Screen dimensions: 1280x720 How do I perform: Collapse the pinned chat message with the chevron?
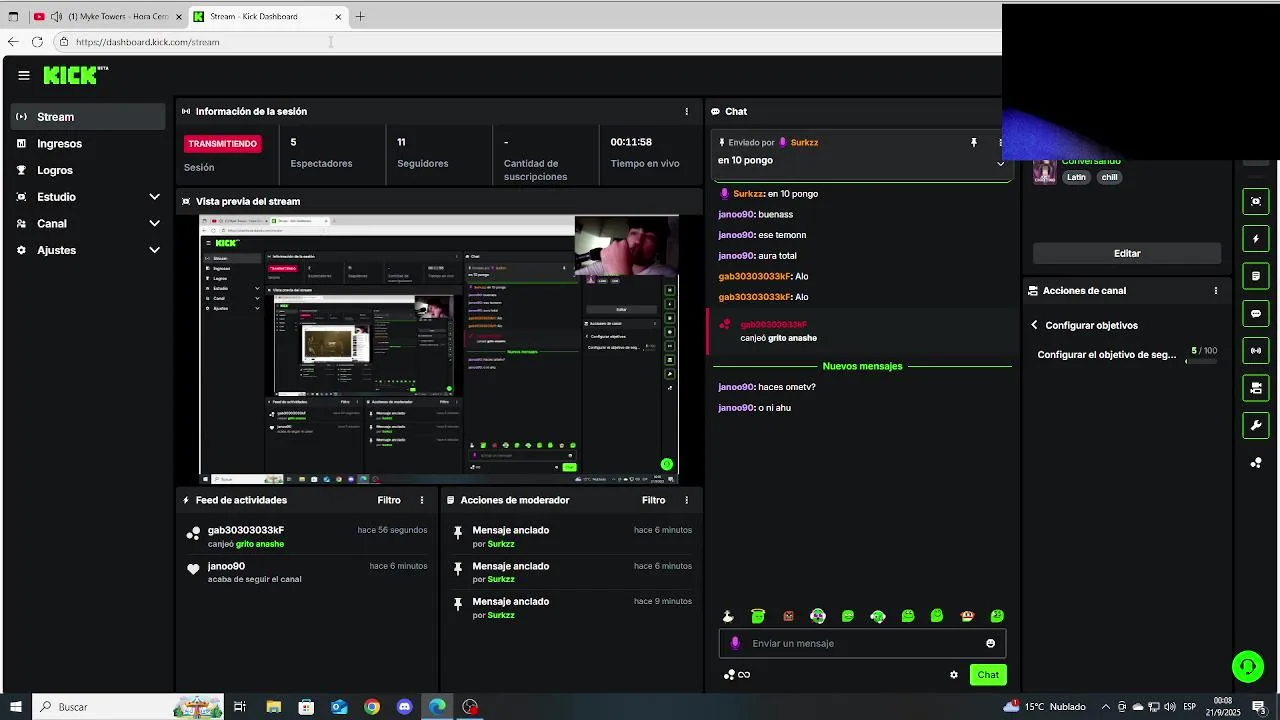999,163
